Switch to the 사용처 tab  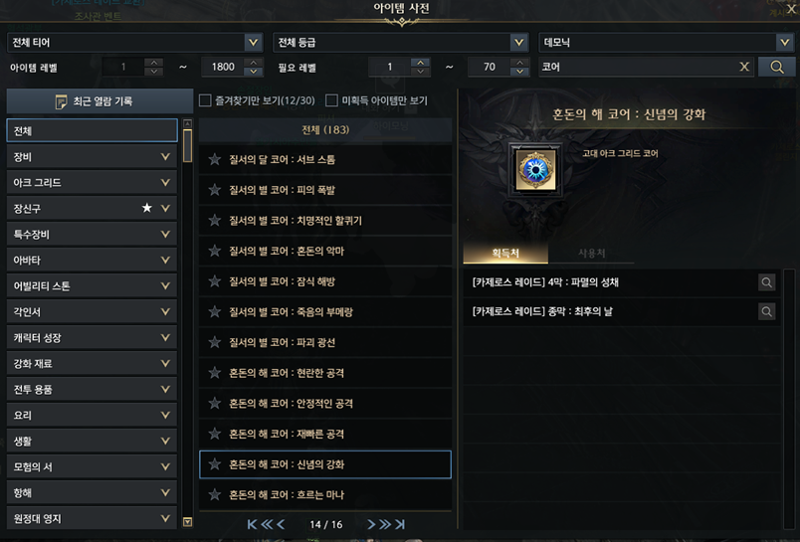pos(591,253)
